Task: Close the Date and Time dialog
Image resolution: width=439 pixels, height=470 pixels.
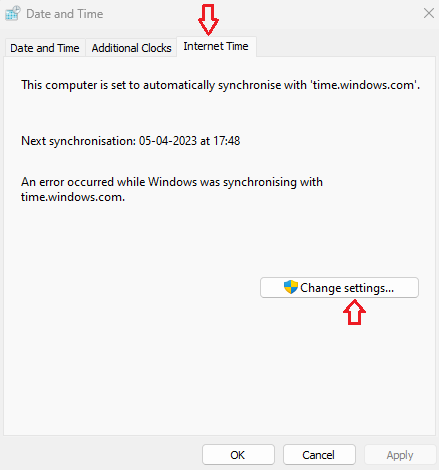Action: (x=429, y=13)
